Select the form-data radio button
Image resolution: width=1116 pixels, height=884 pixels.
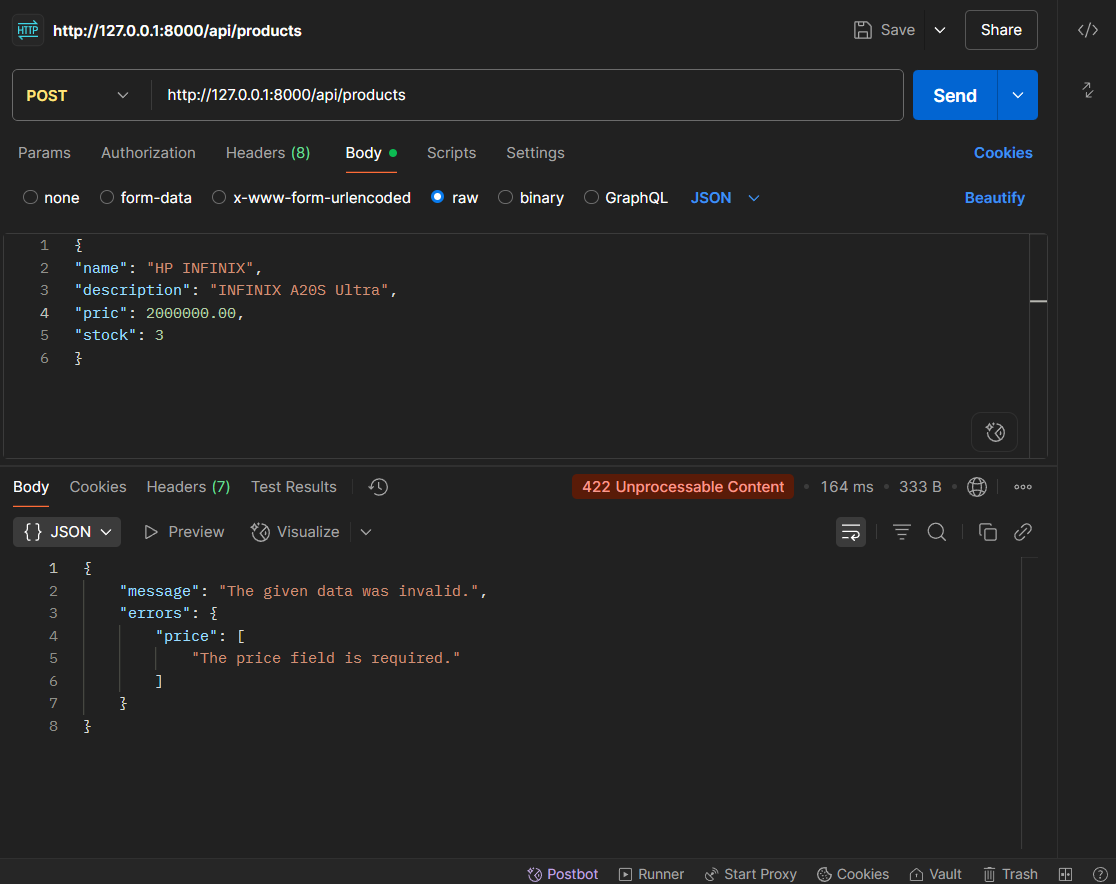tap(107, 198)
